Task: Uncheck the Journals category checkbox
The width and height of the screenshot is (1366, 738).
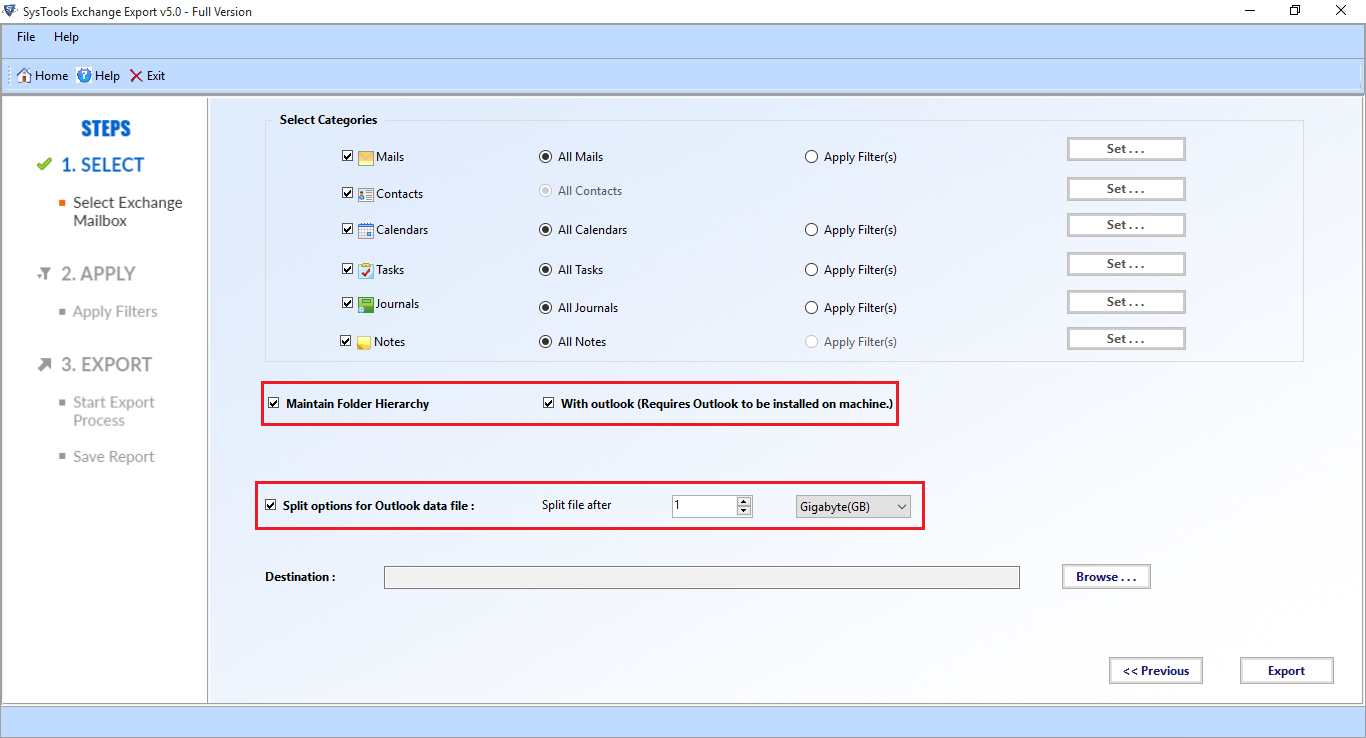Action: point(347,303)
